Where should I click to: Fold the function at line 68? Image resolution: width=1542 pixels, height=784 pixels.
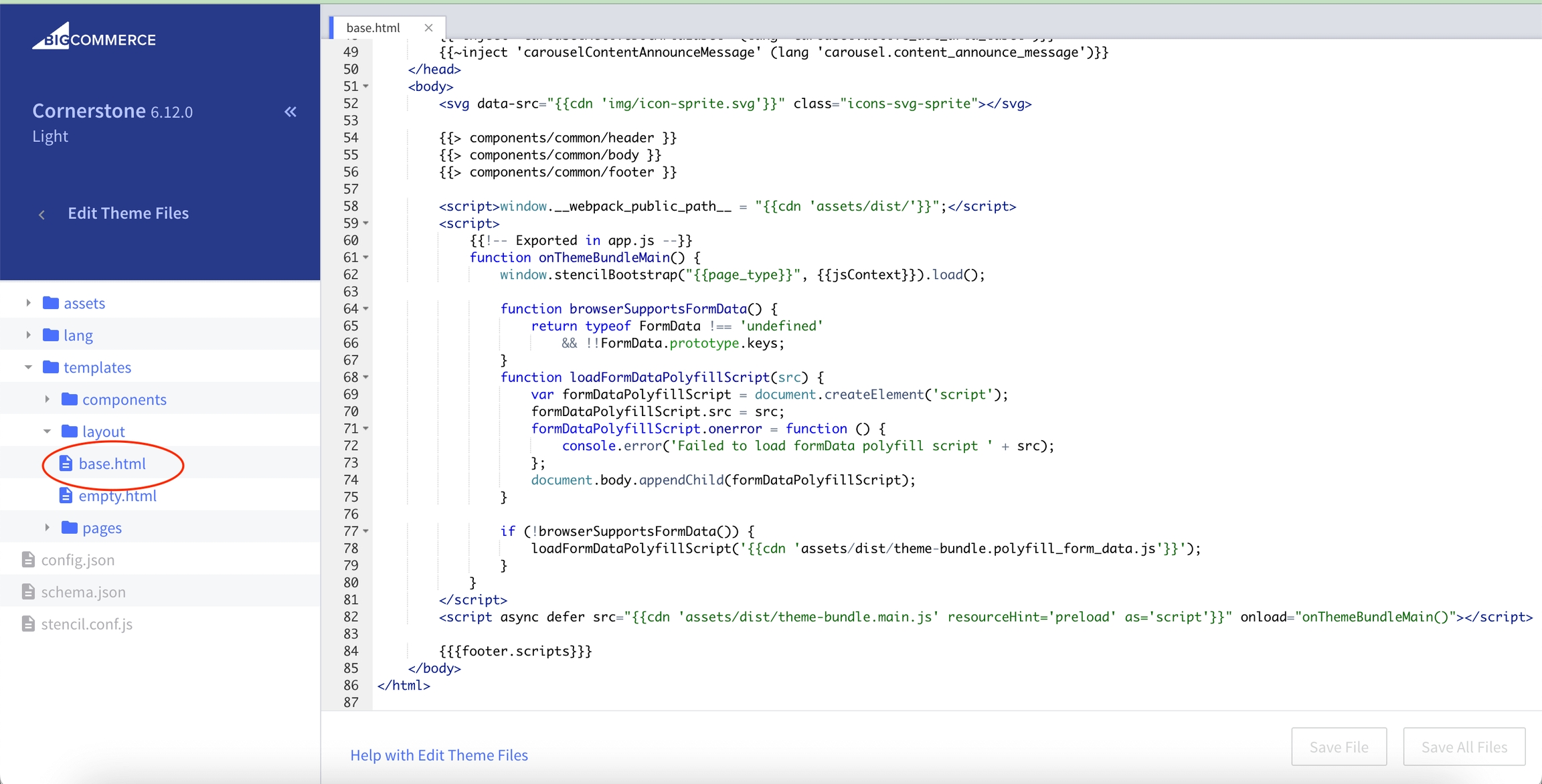click(366, 377)
